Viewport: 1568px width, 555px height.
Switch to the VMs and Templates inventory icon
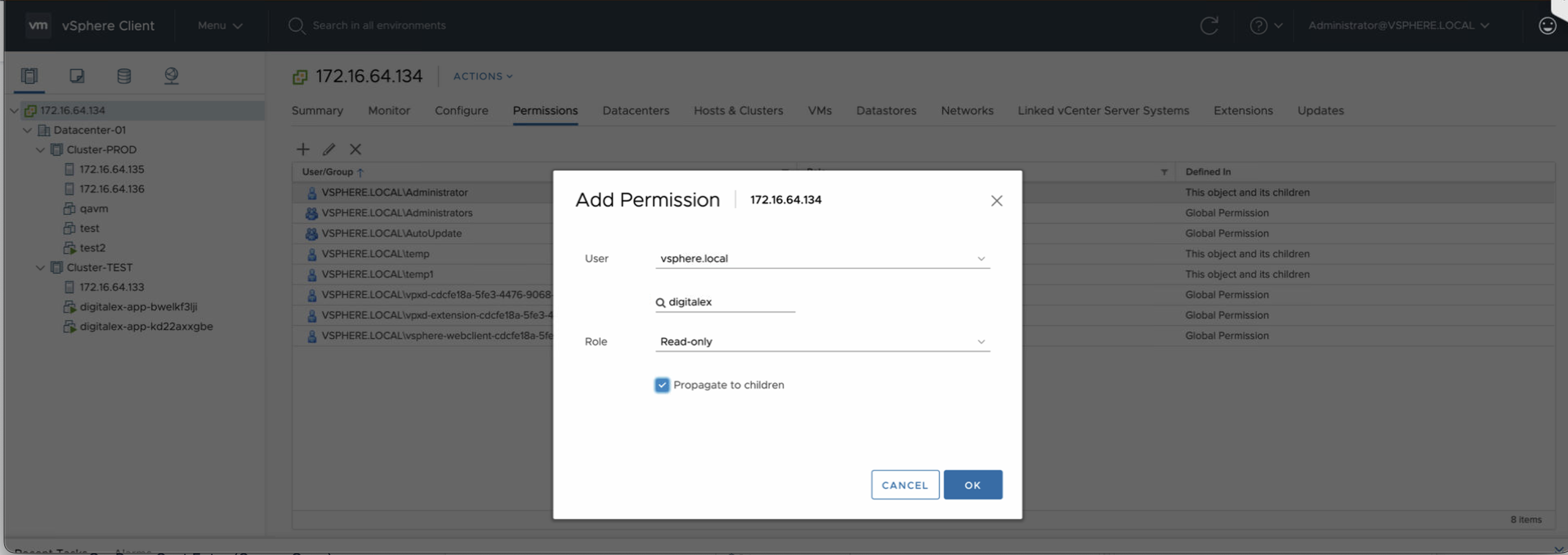point(76,75)
